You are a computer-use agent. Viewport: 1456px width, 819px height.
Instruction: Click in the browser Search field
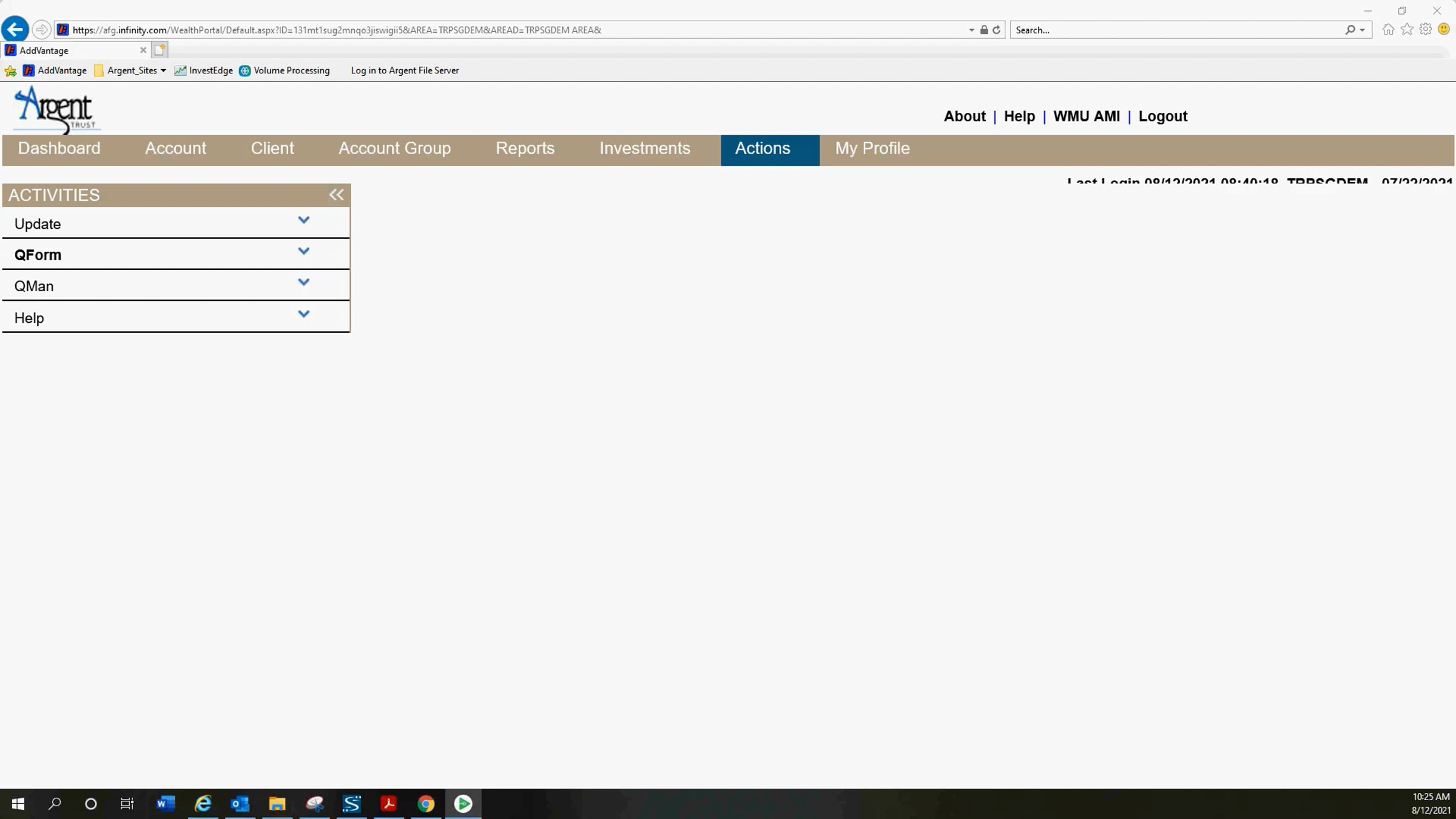[1177, 30]
